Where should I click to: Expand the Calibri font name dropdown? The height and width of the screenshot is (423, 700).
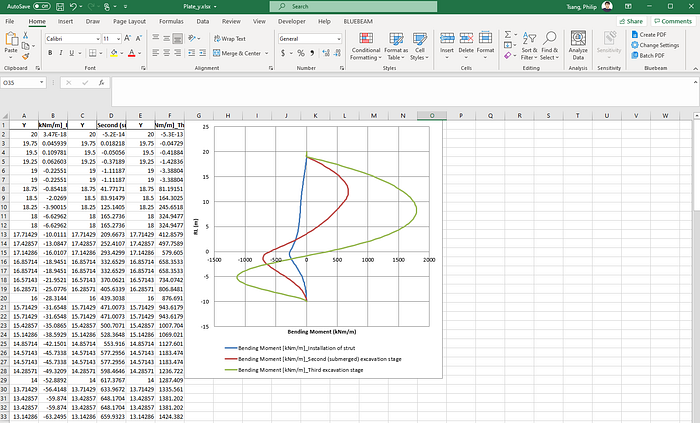[x=98, y=39]
